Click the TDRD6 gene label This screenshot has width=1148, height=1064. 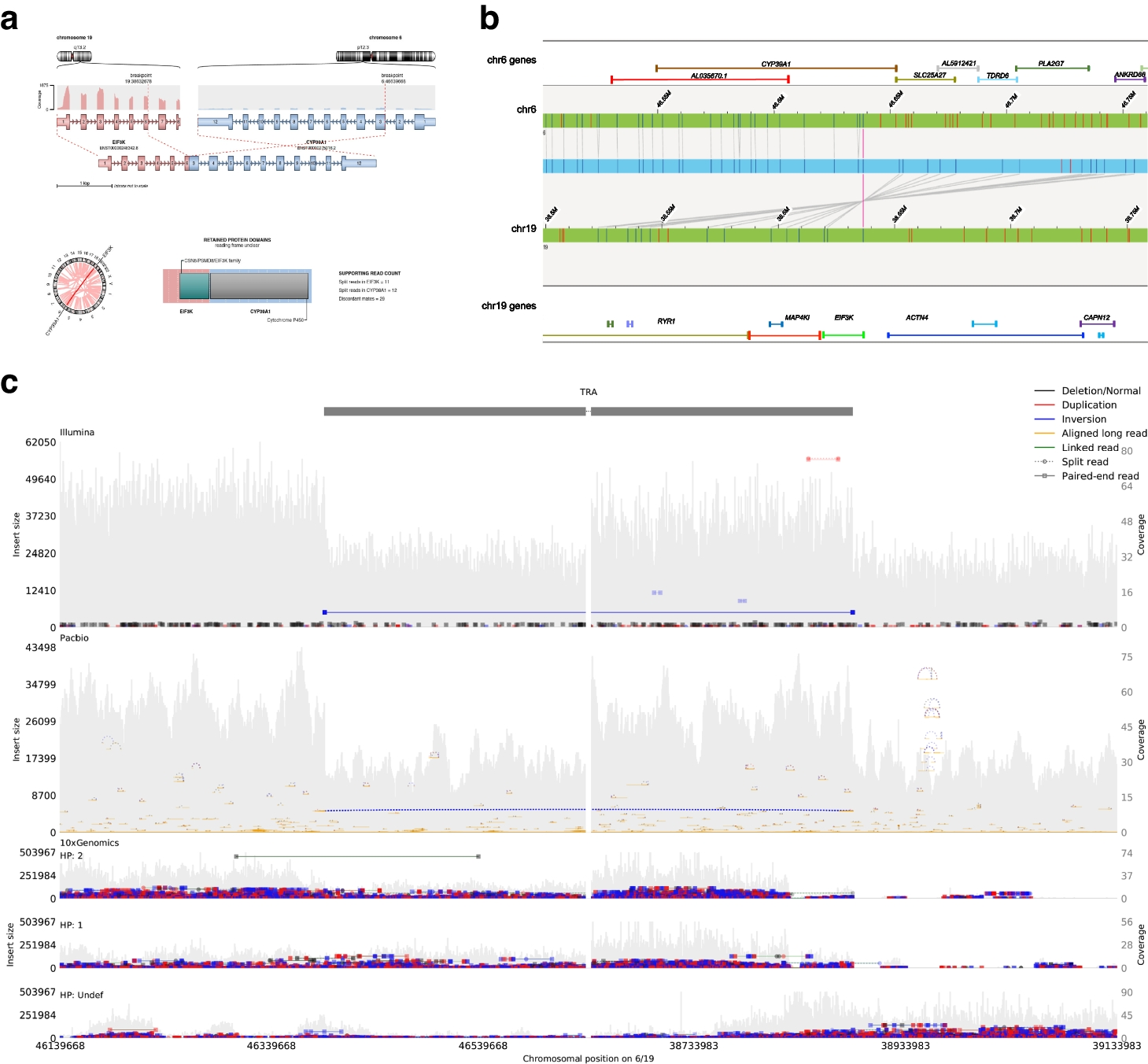998,76
